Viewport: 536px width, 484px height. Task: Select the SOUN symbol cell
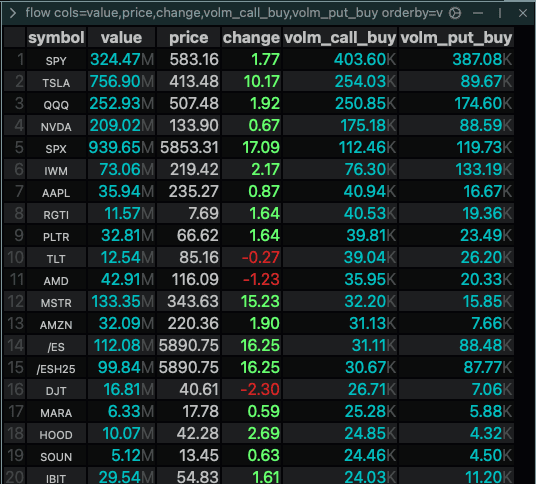[x=56, y=456]
